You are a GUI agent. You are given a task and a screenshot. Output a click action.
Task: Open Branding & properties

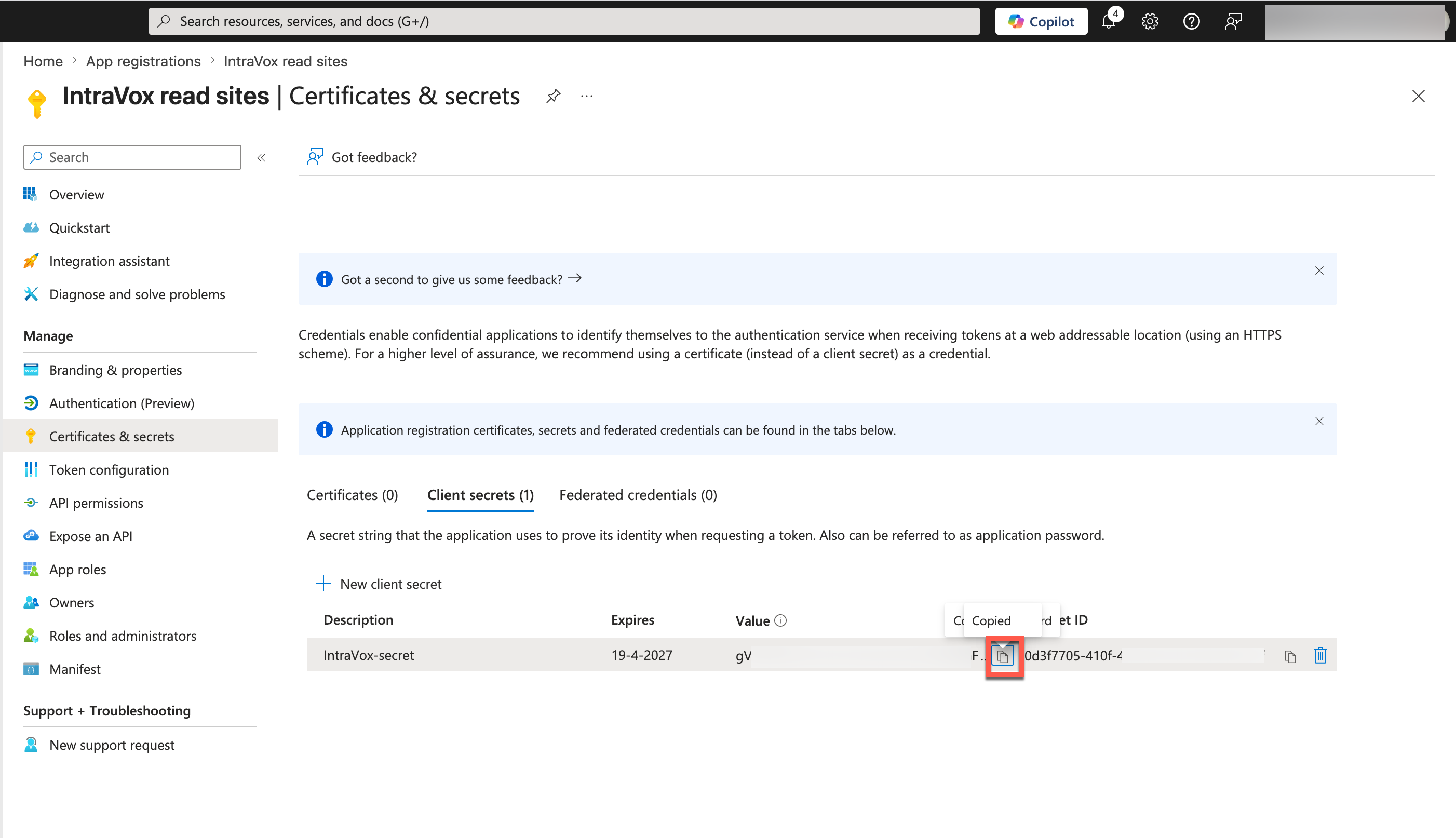[115, 370]
